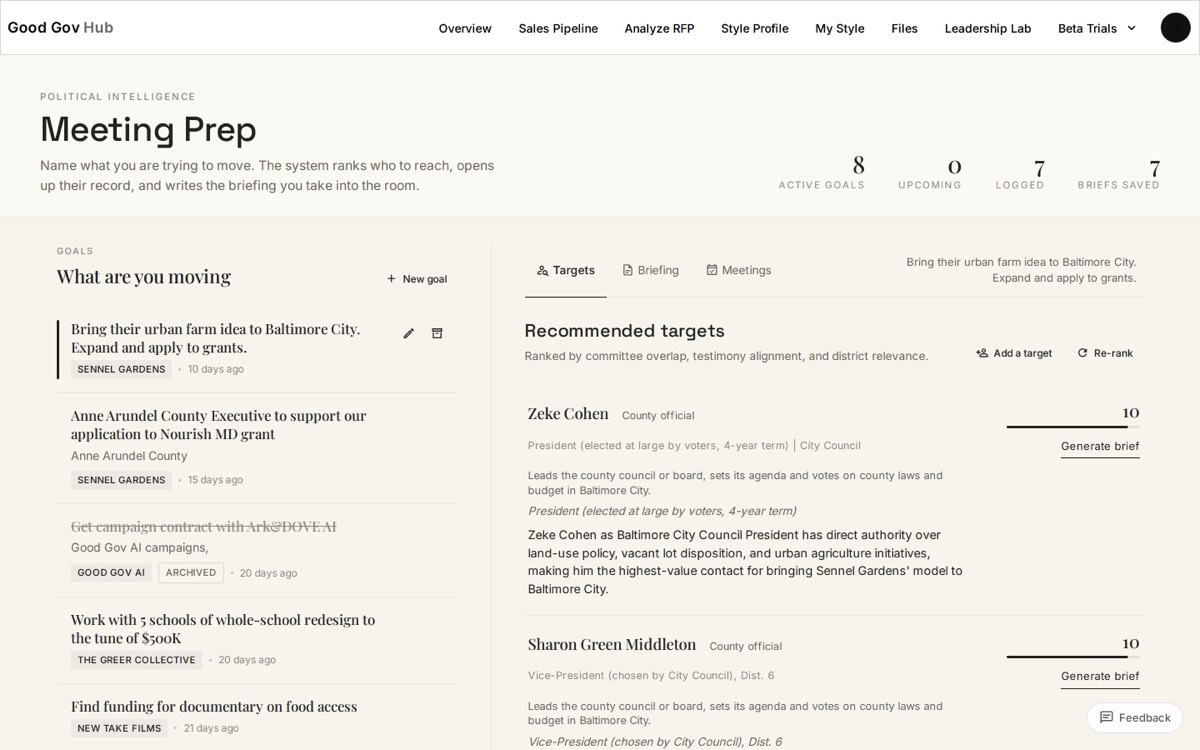
Task: Expand the Beta Trials dropdown
Action: coord(1097,28)
